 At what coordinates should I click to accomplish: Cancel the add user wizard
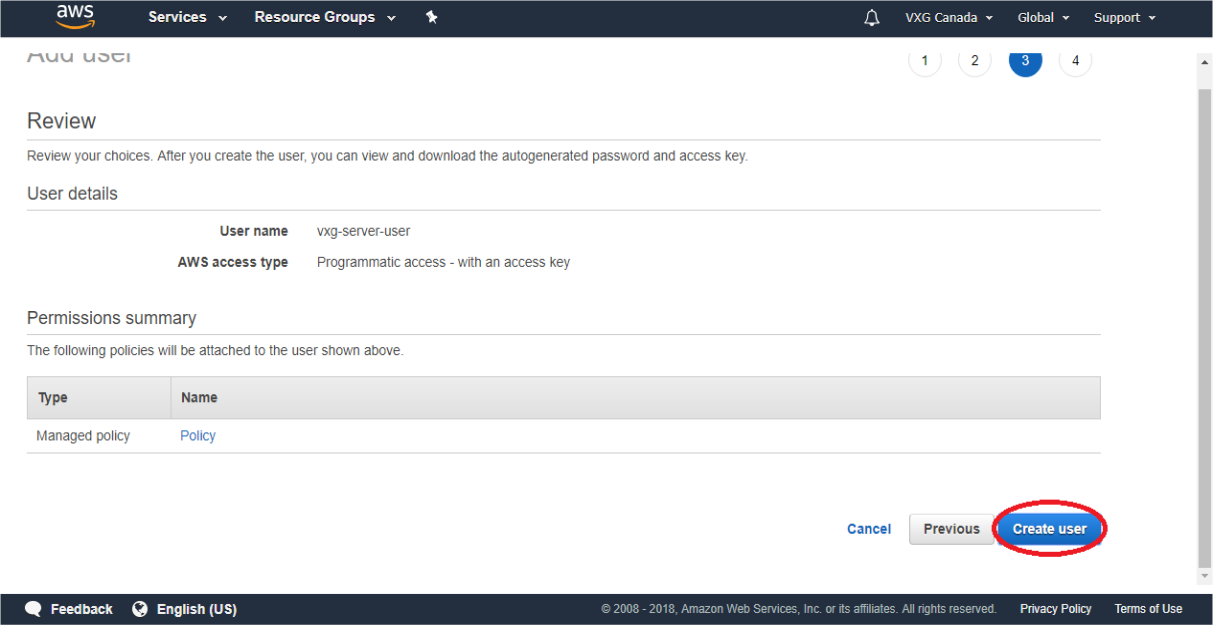pyautogui.click(x=869, y=529)
